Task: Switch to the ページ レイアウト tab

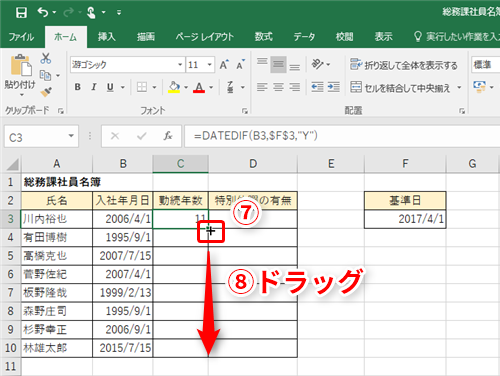Action: (204, 37)
